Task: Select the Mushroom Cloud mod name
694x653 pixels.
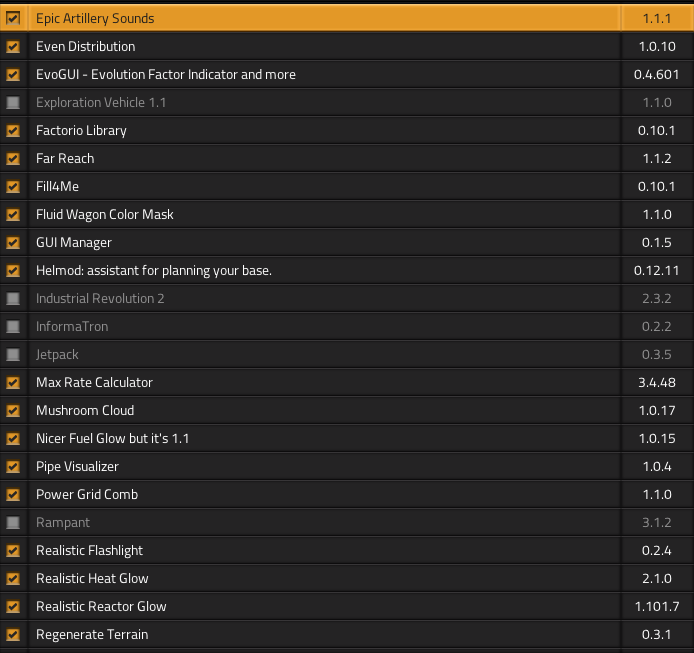Action: pyautogui.click(x=85, y=410)
